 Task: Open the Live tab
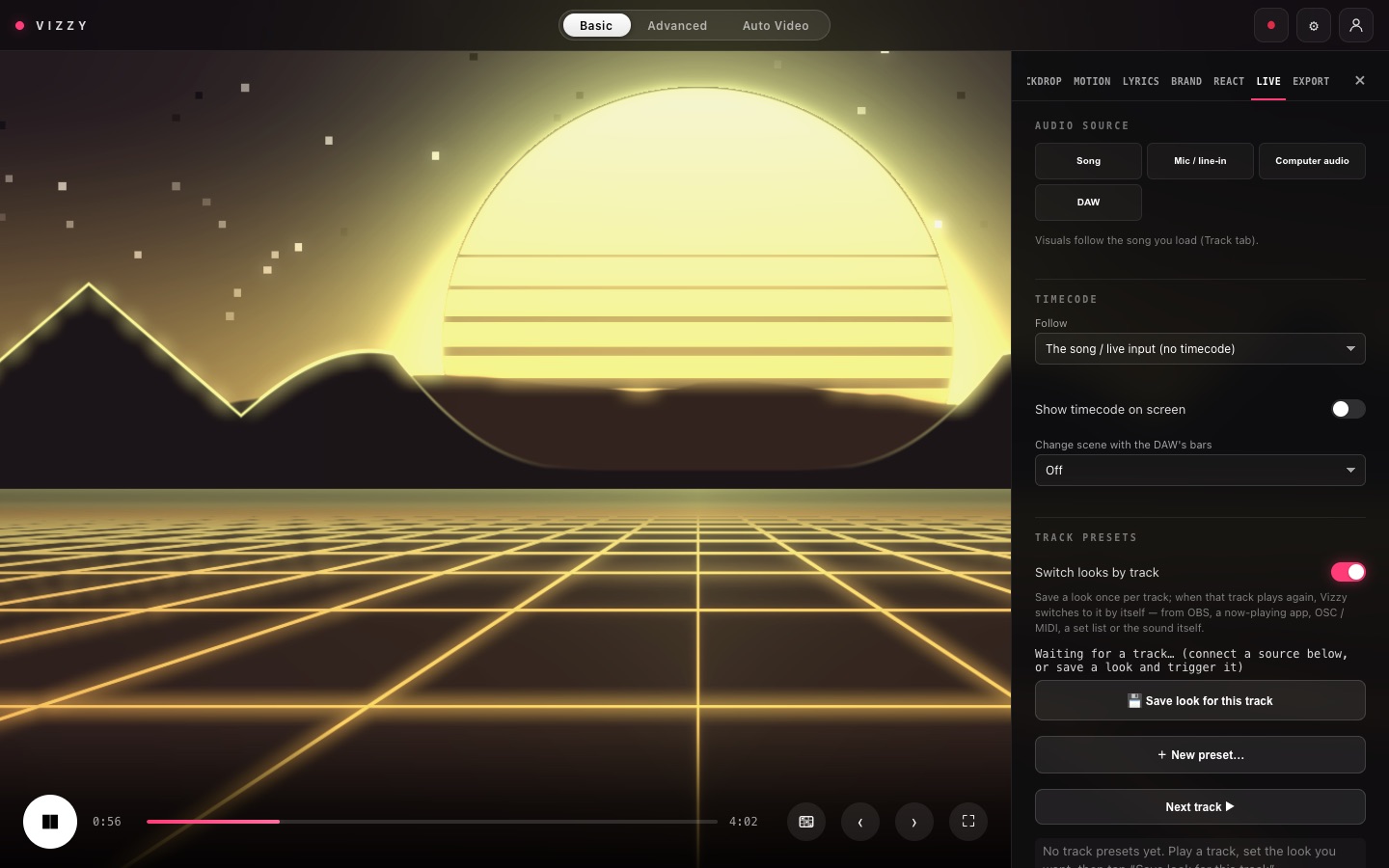(1268, 82)
